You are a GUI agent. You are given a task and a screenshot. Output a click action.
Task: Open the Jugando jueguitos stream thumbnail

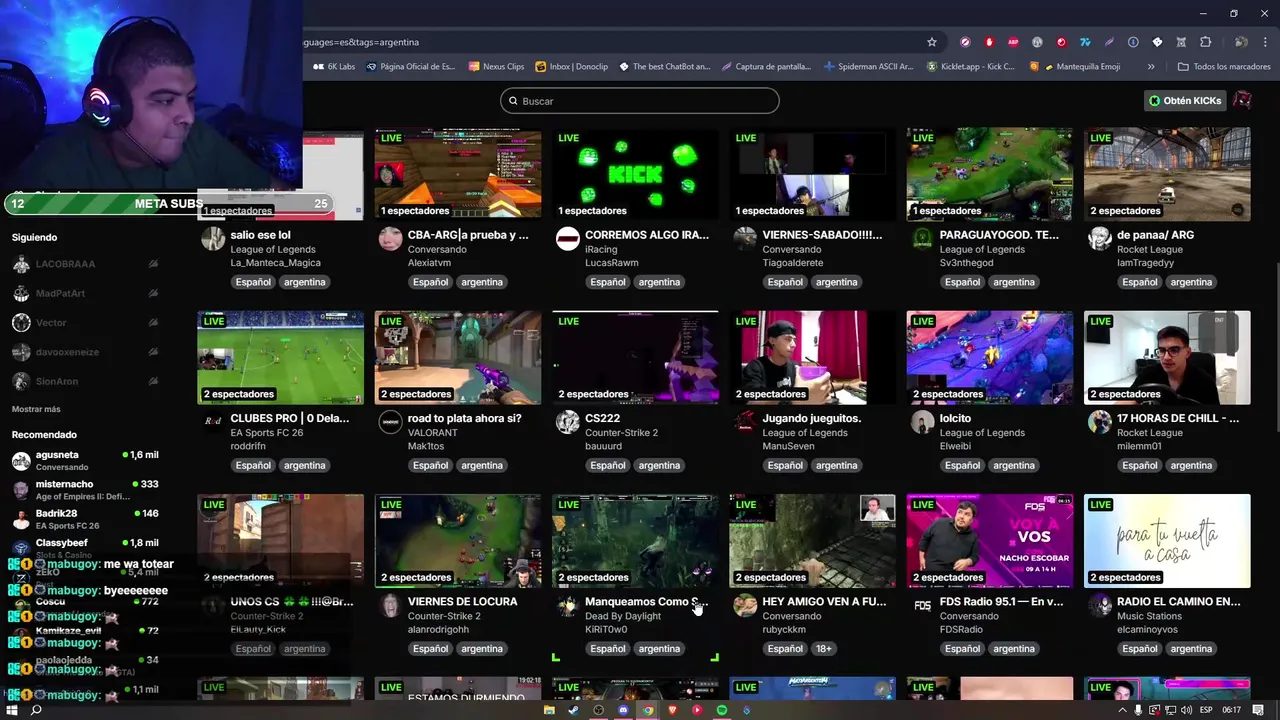[x=812, y=357]
